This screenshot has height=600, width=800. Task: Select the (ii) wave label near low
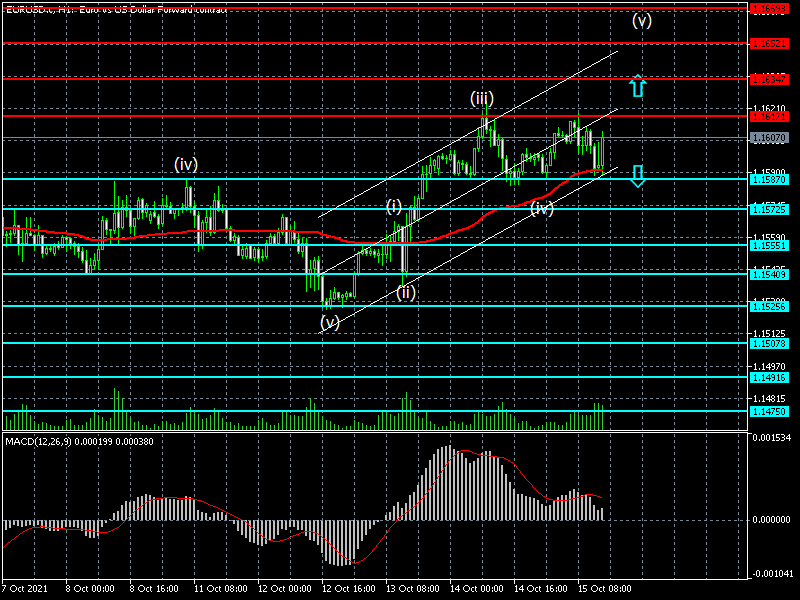[405, 292]
